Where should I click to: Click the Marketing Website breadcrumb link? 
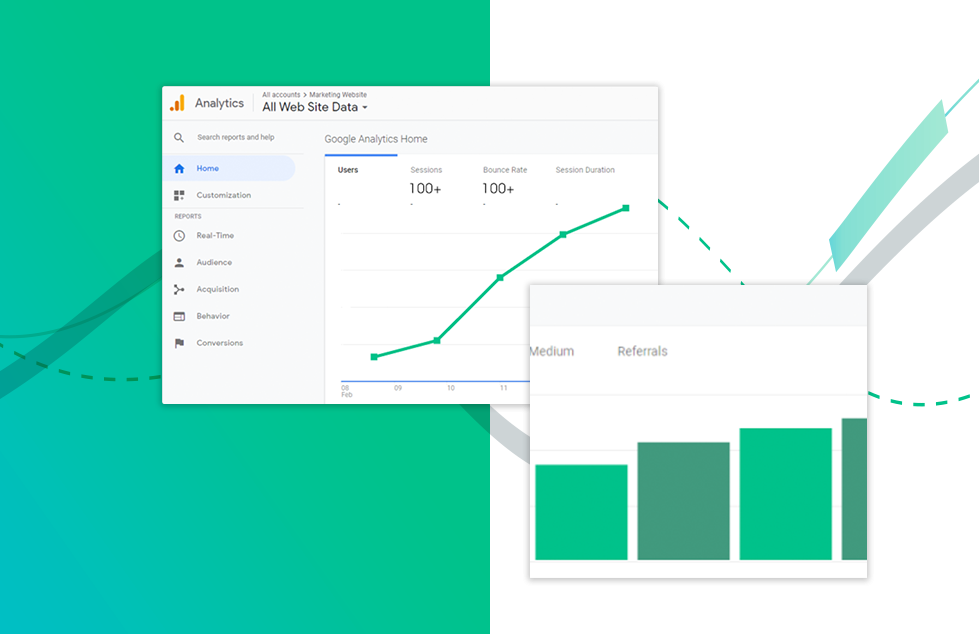tap(338, 95)
